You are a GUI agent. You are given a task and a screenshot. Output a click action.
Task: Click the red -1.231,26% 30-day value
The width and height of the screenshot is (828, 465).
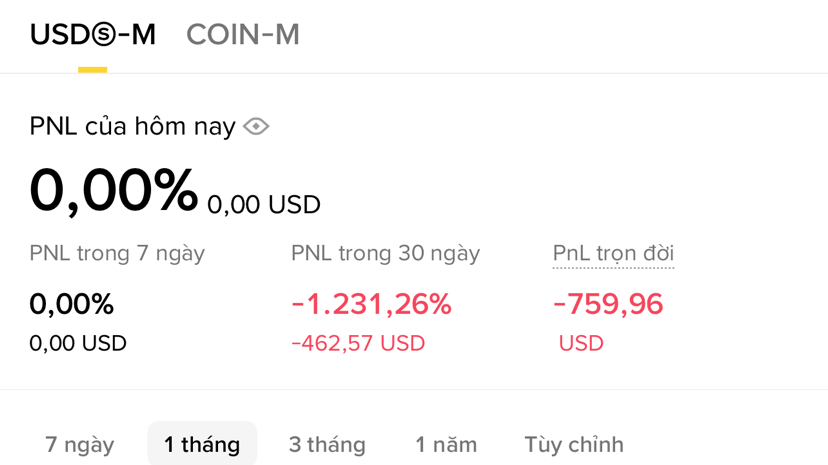(x=371, y=304)
